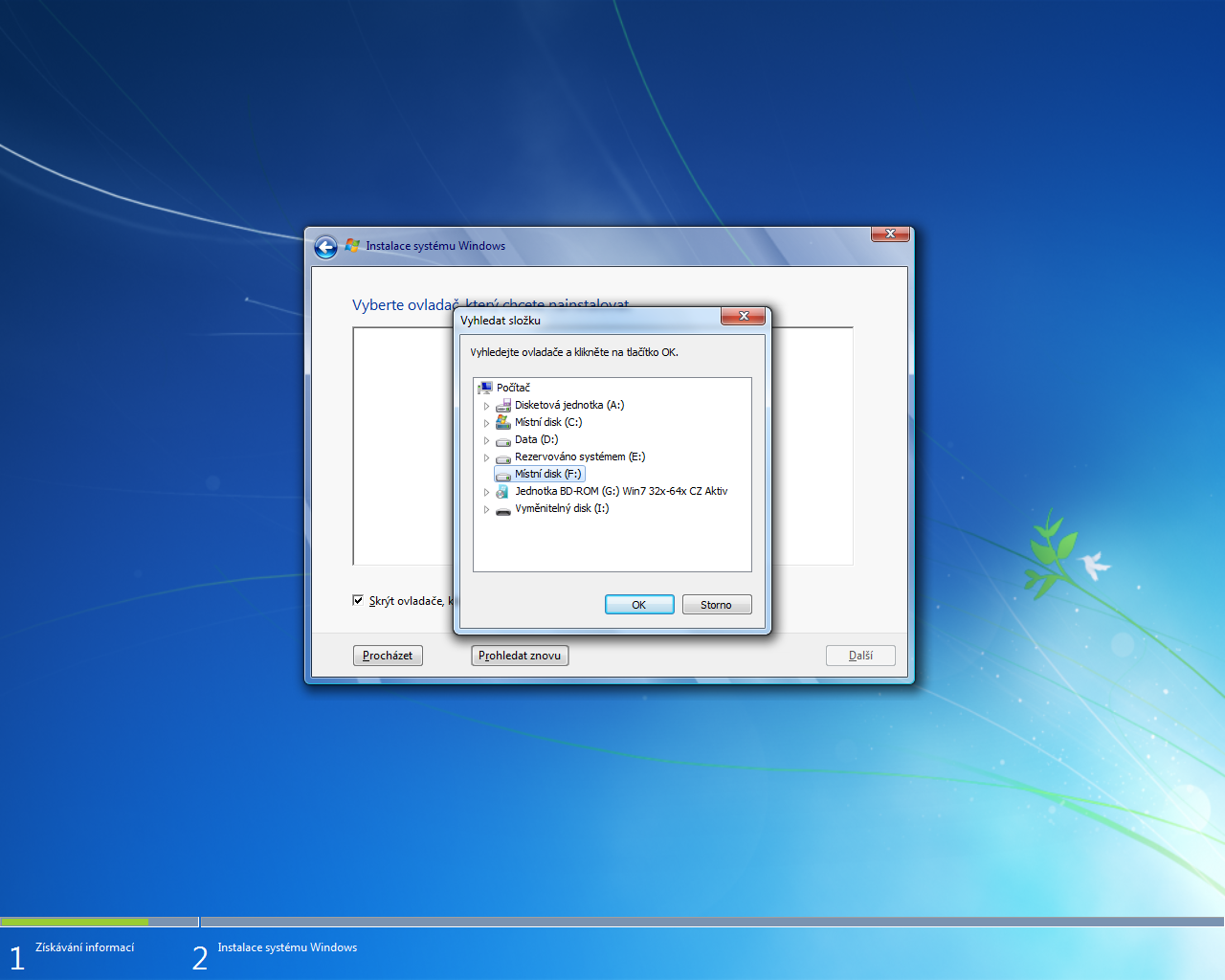Close the Instalace systému Windows window
The image size is (1225, 980).
pyautogui.click(x=890, y=234)
